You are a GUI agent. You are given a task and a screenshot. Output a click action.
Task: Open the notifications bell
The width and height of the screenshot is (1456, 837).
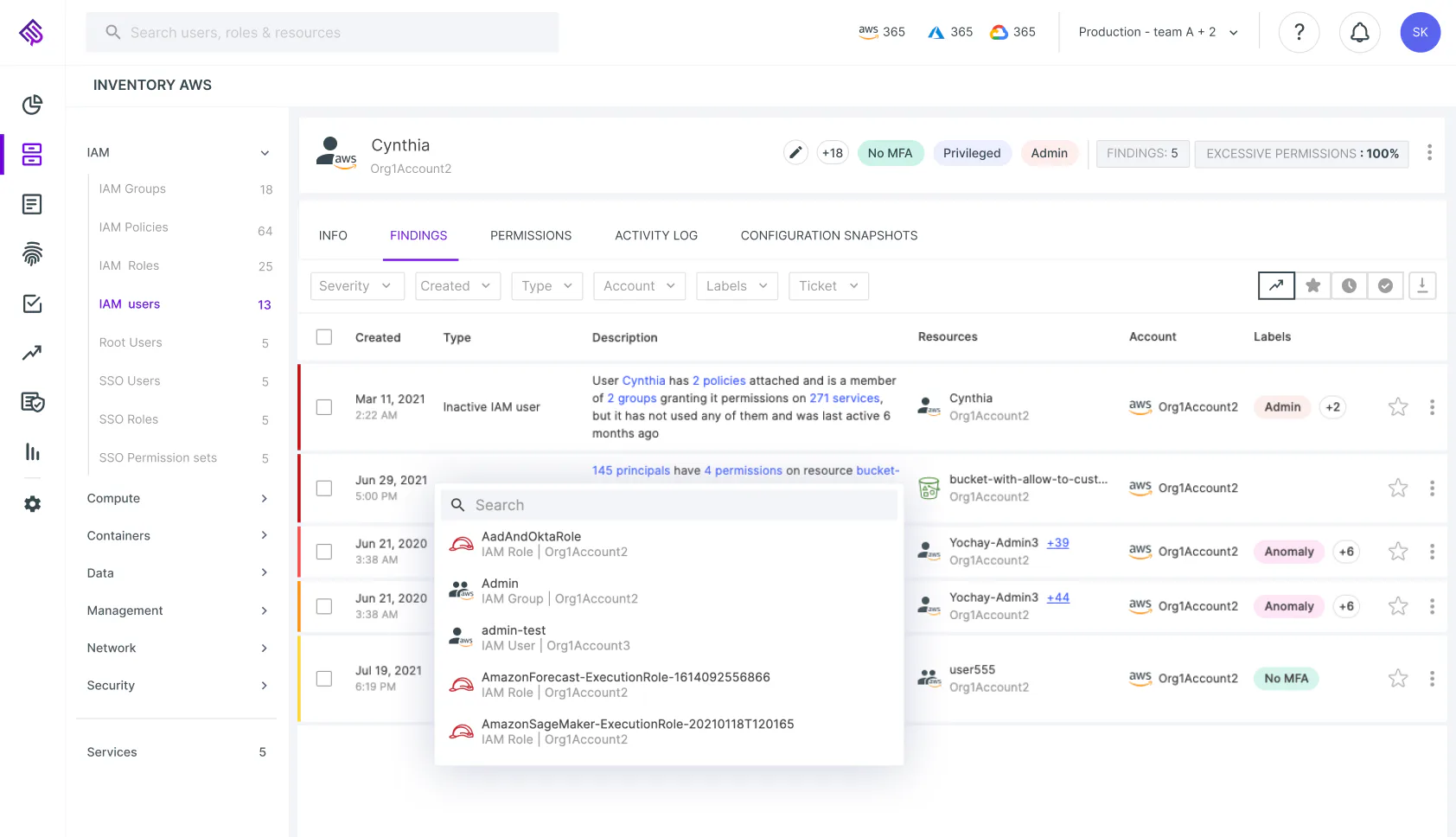pos(1359,32)
